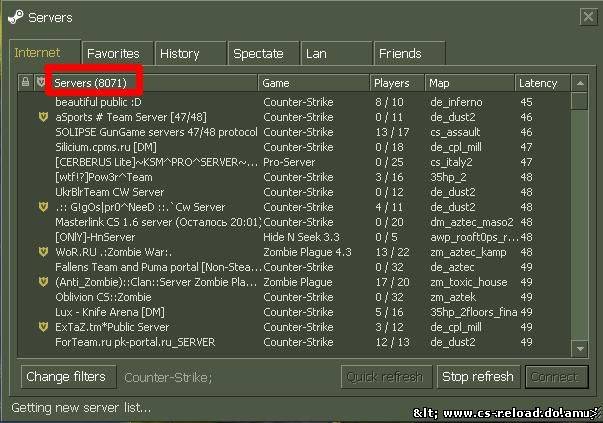Switch to the Internet tab
This screenshot has width=603, height=423.
[x=45, y=53]
